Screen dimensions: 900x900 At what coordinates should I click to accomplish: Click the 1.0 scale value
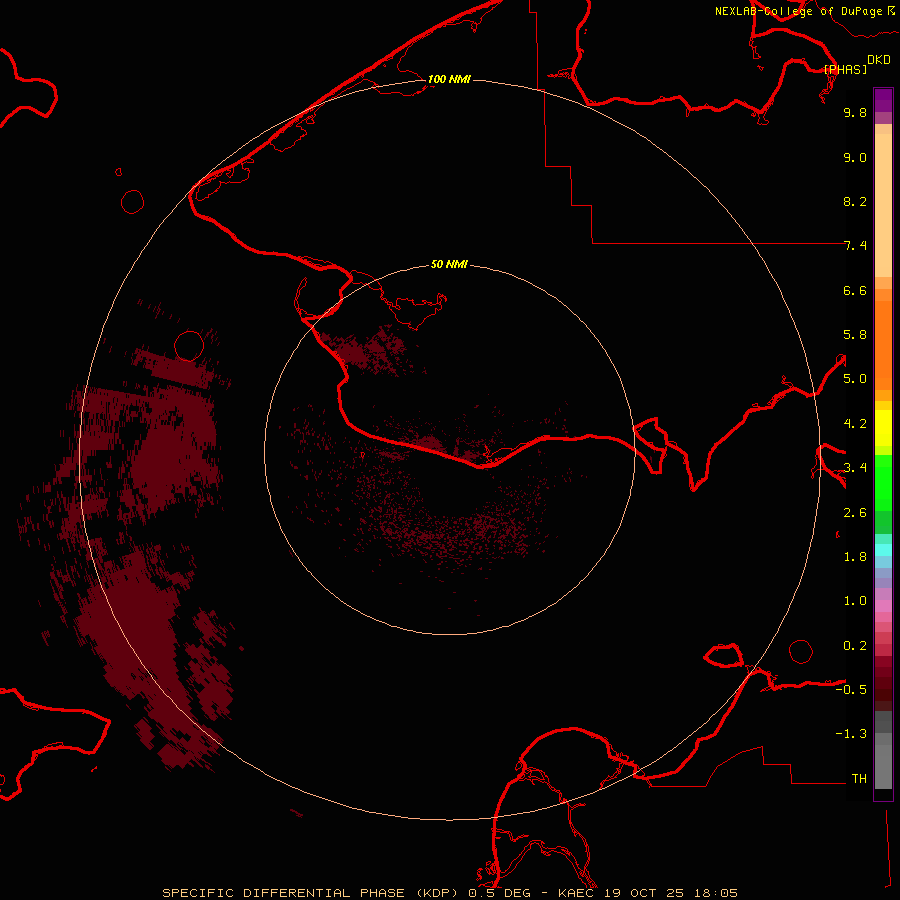click(x=855, y=601)
